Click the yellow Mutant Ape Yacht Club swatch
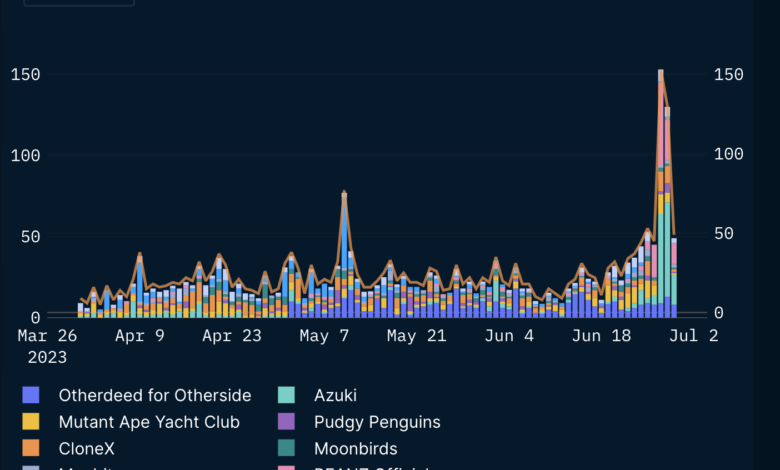 tap(30, 422)
